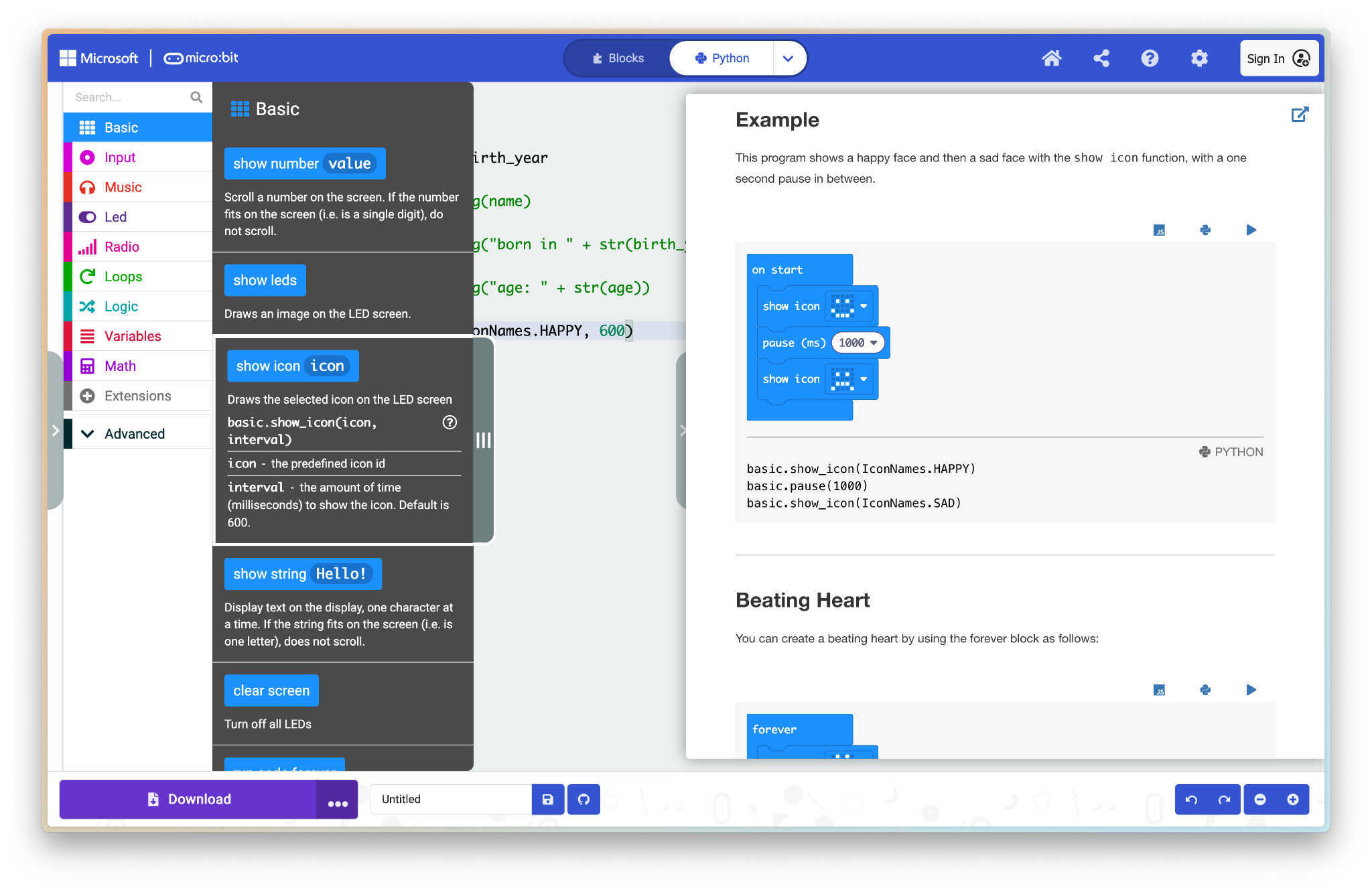Undo the last edit
This screenshot has width=1372, height=888.
(1191, 799)
